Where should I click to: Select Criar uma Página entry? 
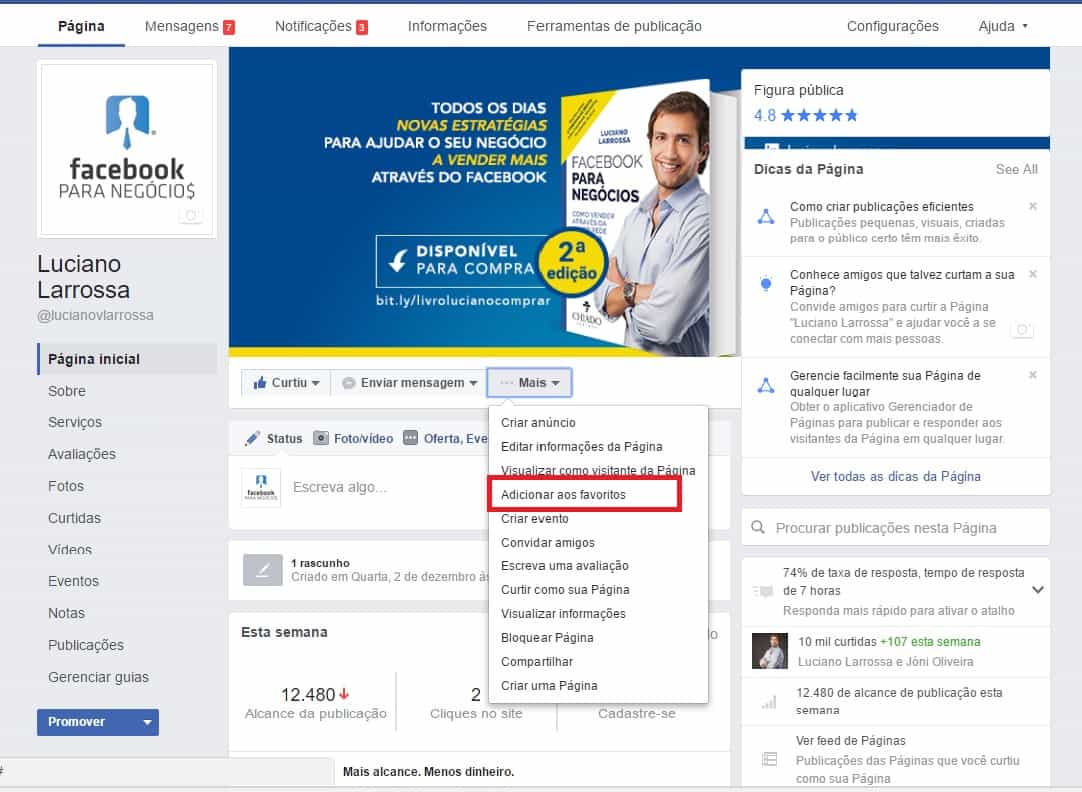pos(549,686)
